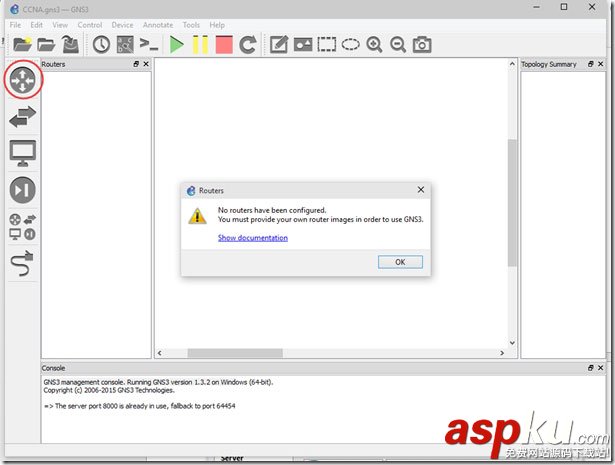Viewport: 615px width, 465px height.
Task: Open project folder icon
Action: (x=46, y=45)
